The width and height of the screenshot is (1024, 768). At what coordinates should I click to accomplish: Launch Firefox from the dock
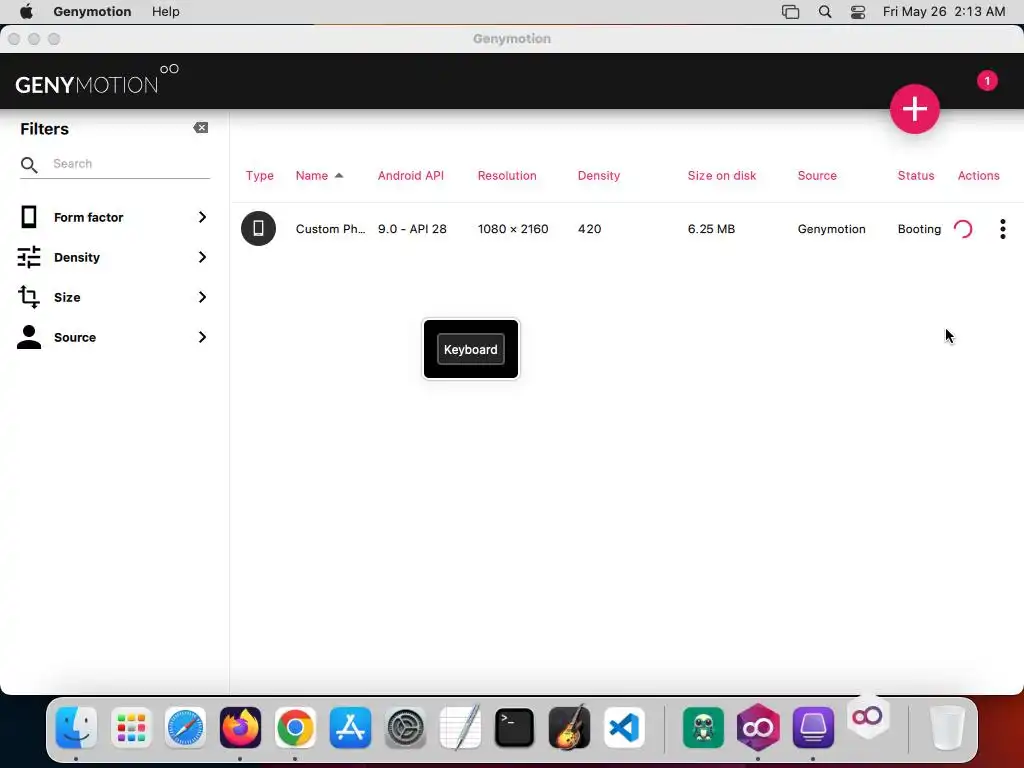click(x=240, y=728)
